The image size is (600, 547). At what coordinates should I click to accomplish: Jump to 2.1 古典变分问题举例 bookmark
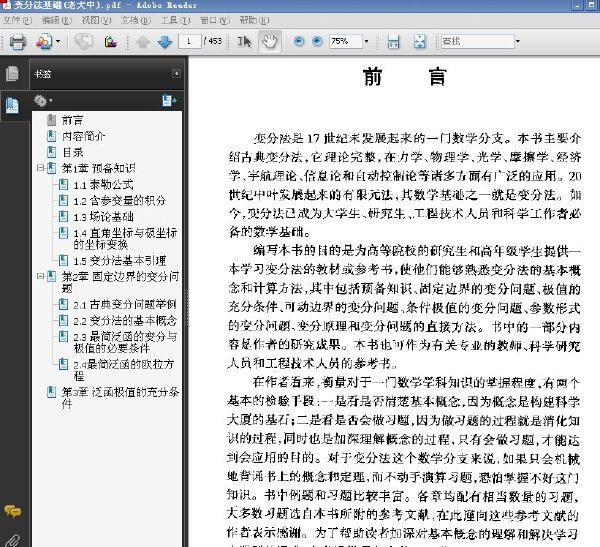125,304
